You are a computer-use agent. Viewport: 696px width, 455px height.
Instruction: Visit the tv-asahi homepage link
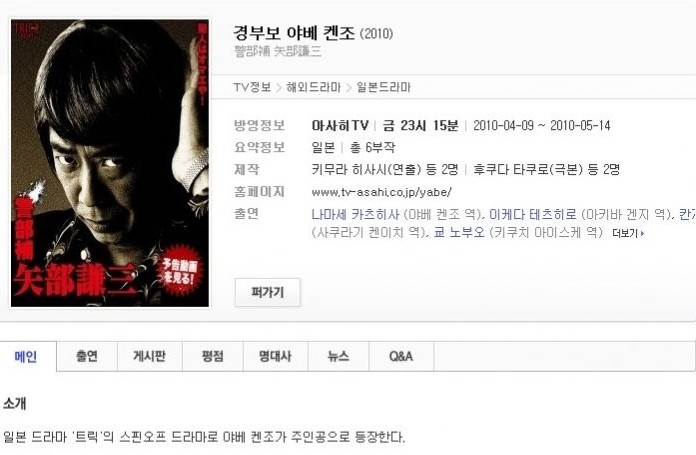point(381,192)
